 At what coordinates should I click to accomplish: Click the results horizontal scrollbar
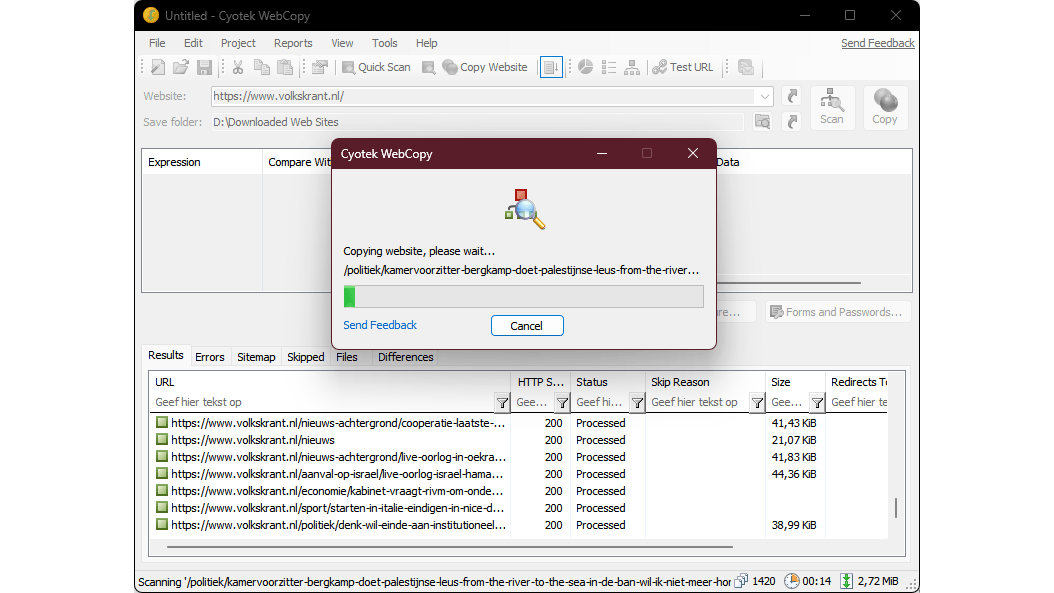pos(450,547)
